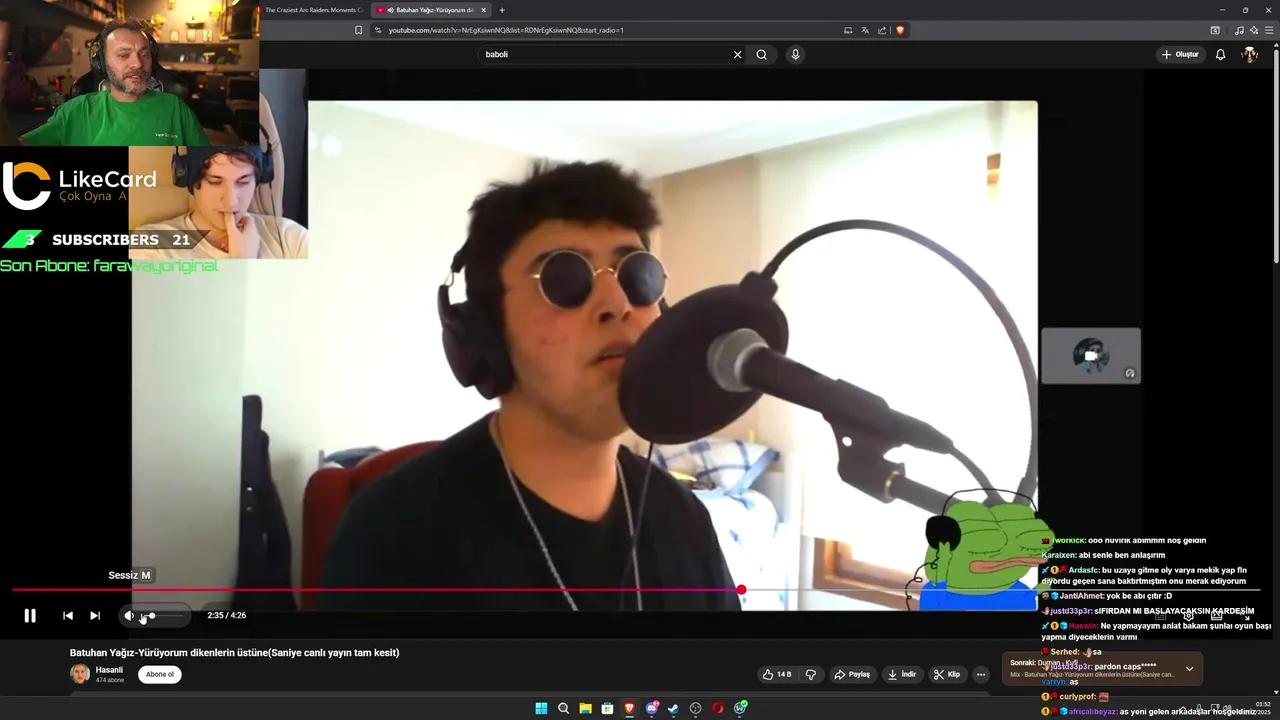Viewport: 1280px width, 720px height.
Task: Mute the video with the speaker icon
Action: (129, 616)
